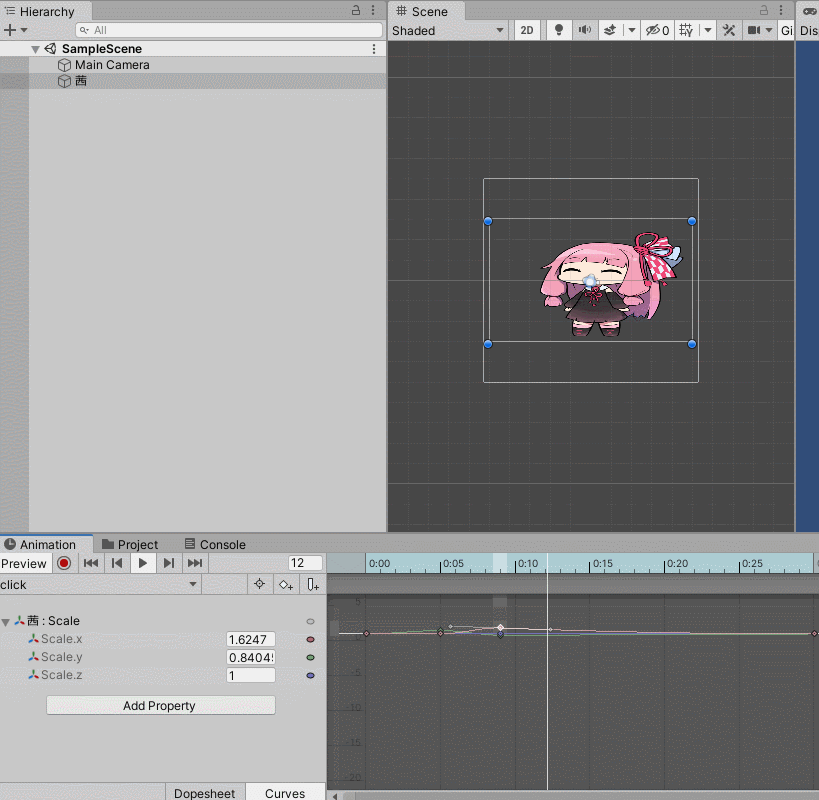Click the red Scale.x curve color dot
The image size is (819, 800).
(310, 639)
